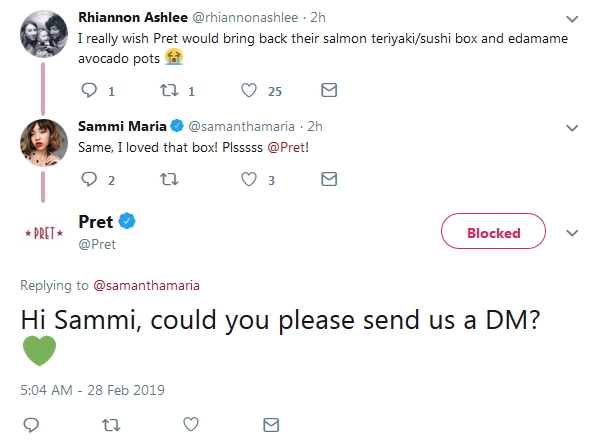Retweet Pret's DM request tweet
Image resolution: width=609 pixels, height=441 pixels.
coord(109,425)
